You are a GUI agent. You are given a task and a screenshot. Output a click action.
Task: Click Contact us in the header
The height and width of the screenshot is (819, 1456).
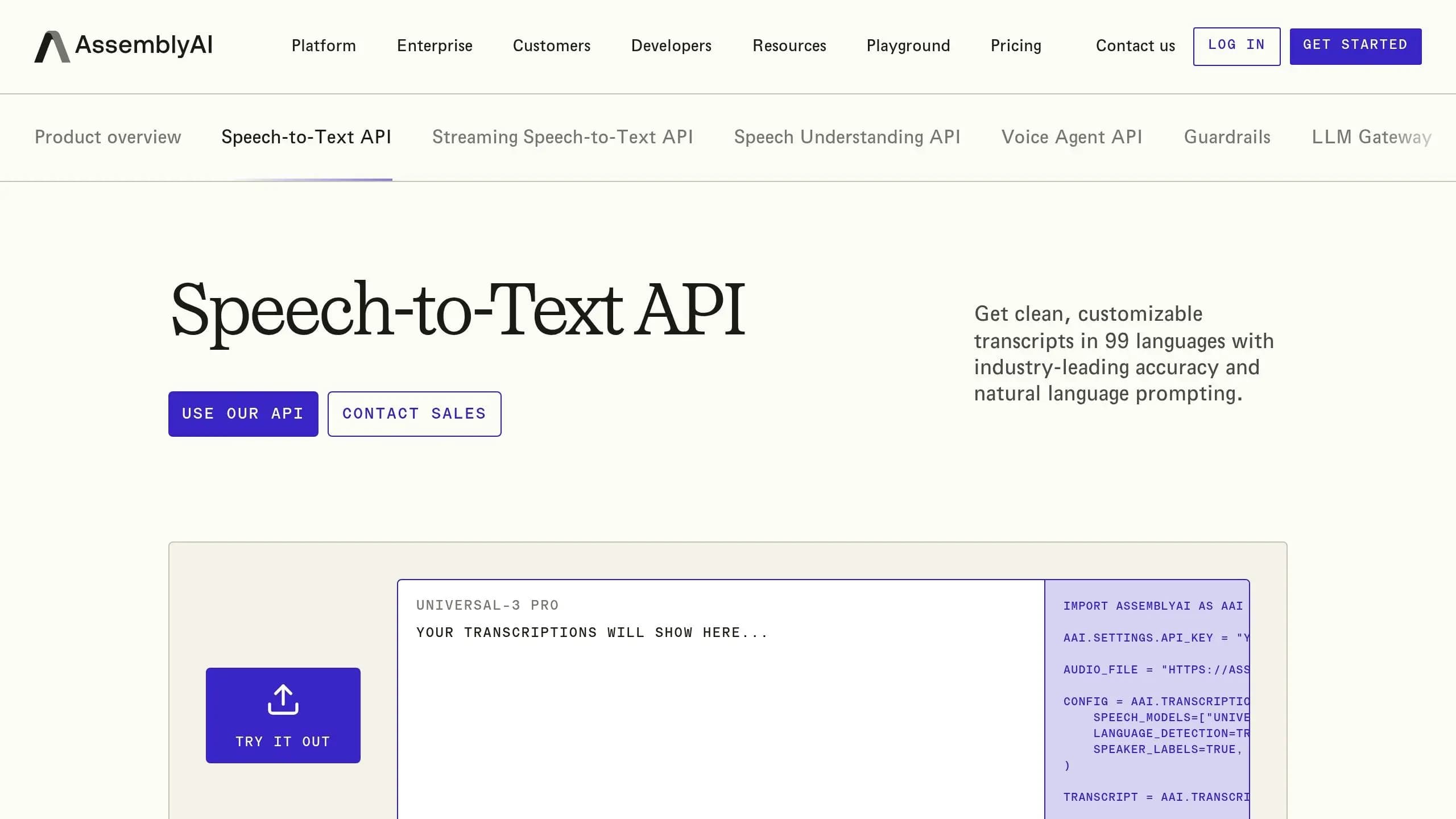[1135, 45]
